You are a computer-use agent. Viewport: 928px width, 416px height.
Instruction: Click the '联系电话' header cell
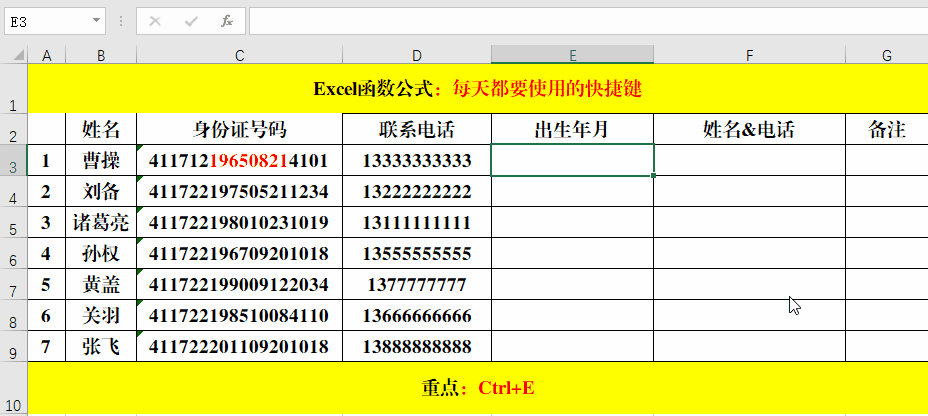tap(417, 128)
